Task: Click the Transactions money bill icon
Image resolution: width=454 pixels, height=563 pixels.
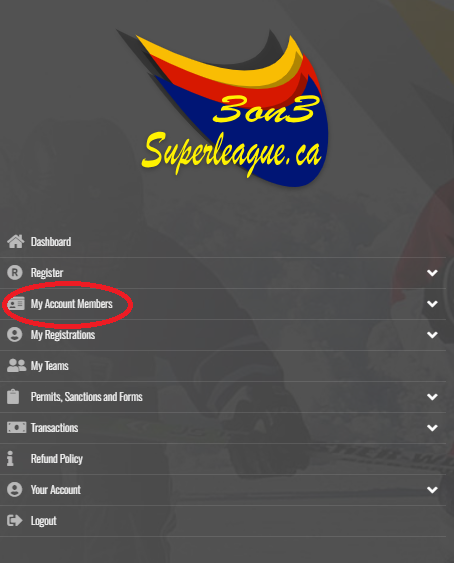Action: [17, 428]
